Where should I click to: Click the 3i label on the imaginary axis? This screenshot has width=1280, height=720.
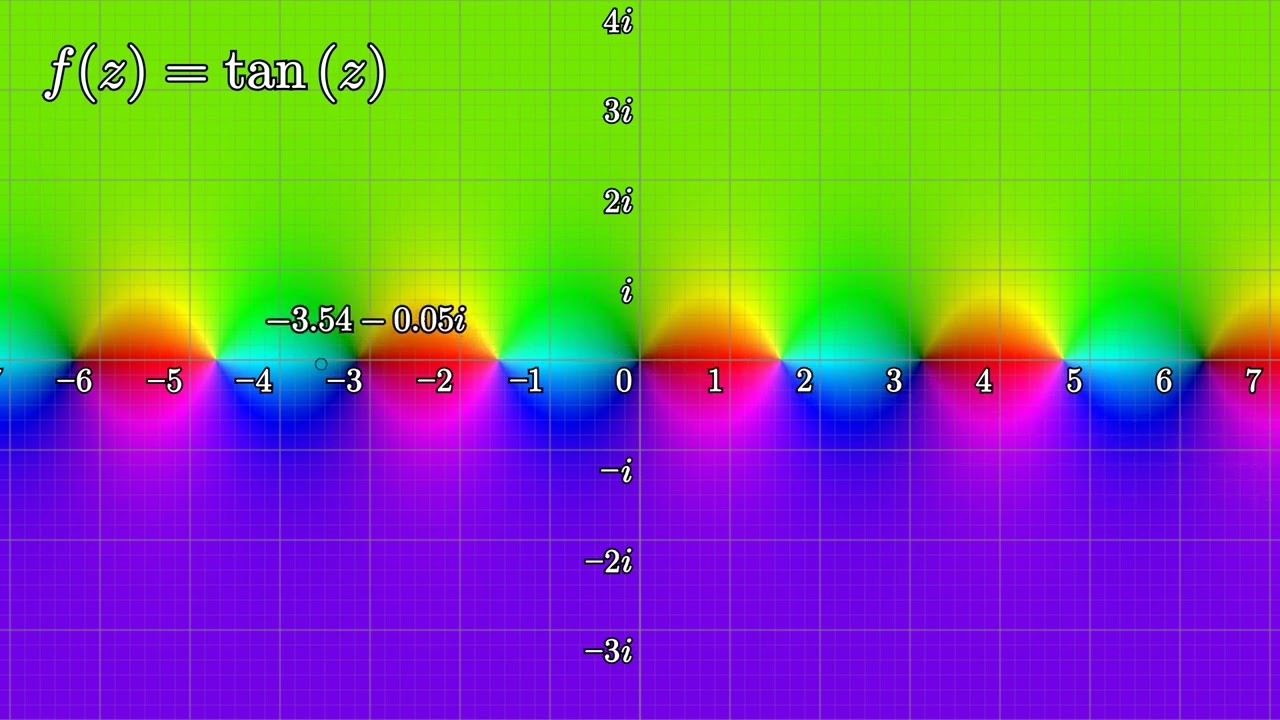coord(618,111)
